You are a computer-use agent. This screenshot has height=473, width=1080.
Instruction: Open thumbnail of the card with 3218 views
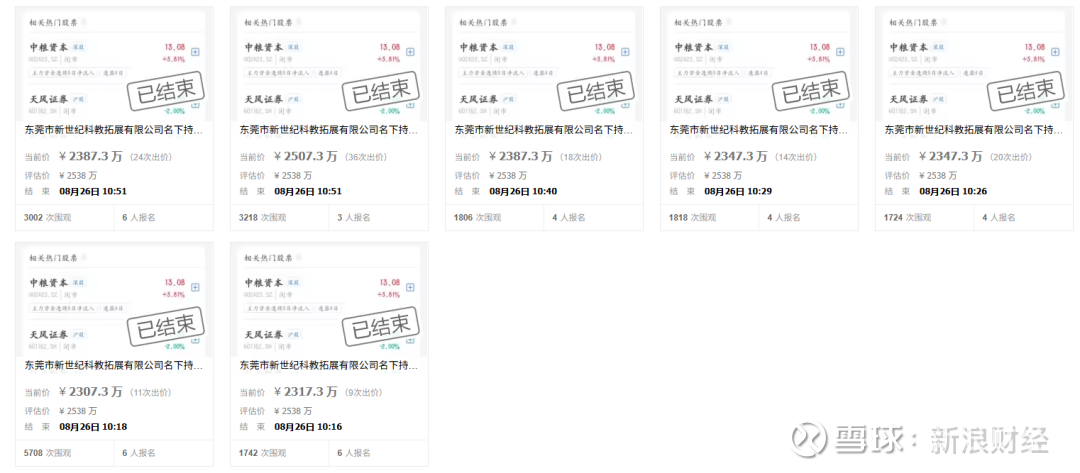point(329,66)
